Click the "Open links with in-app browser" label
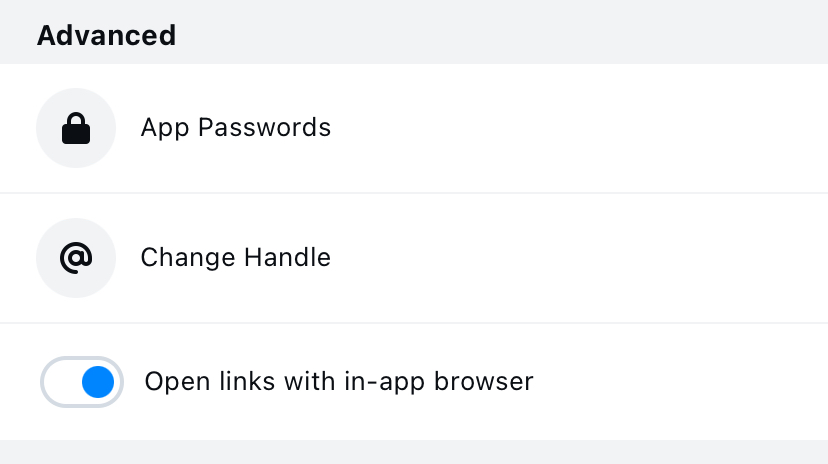828x464 pixels. pos(339,382)
